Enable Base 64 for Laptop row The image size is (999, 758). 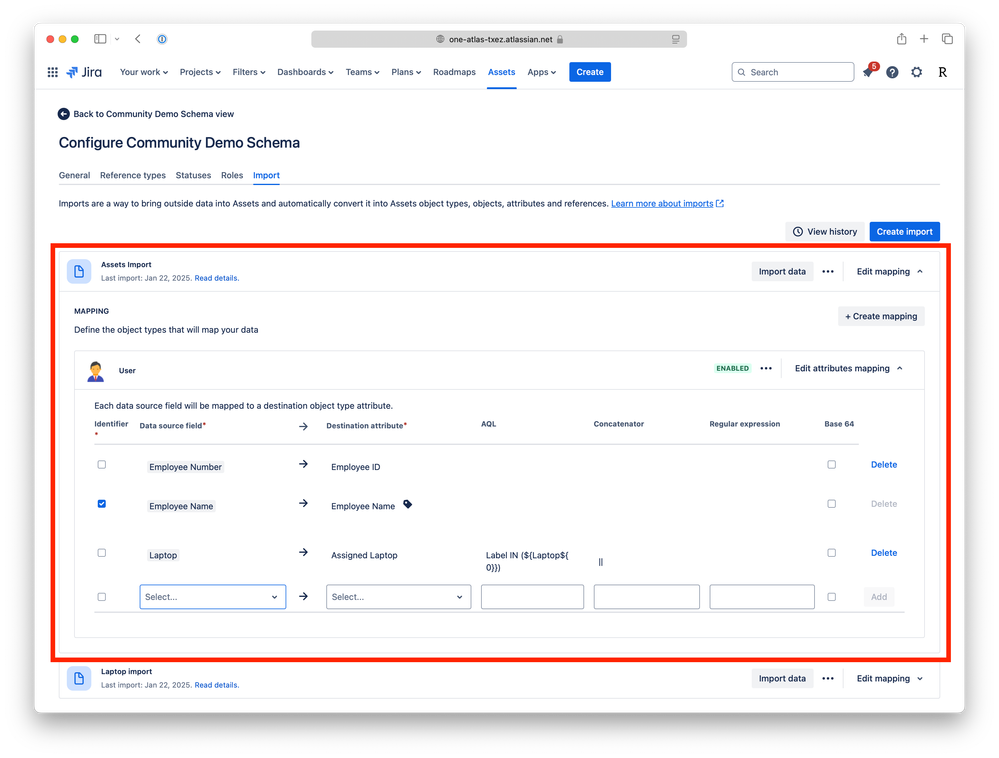(831, 553)
